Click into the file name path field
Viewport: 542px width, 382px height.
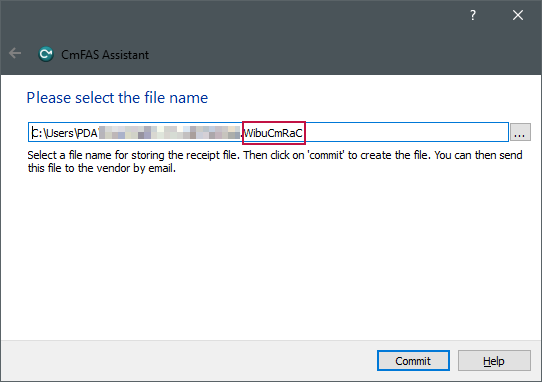click(268, 132)
